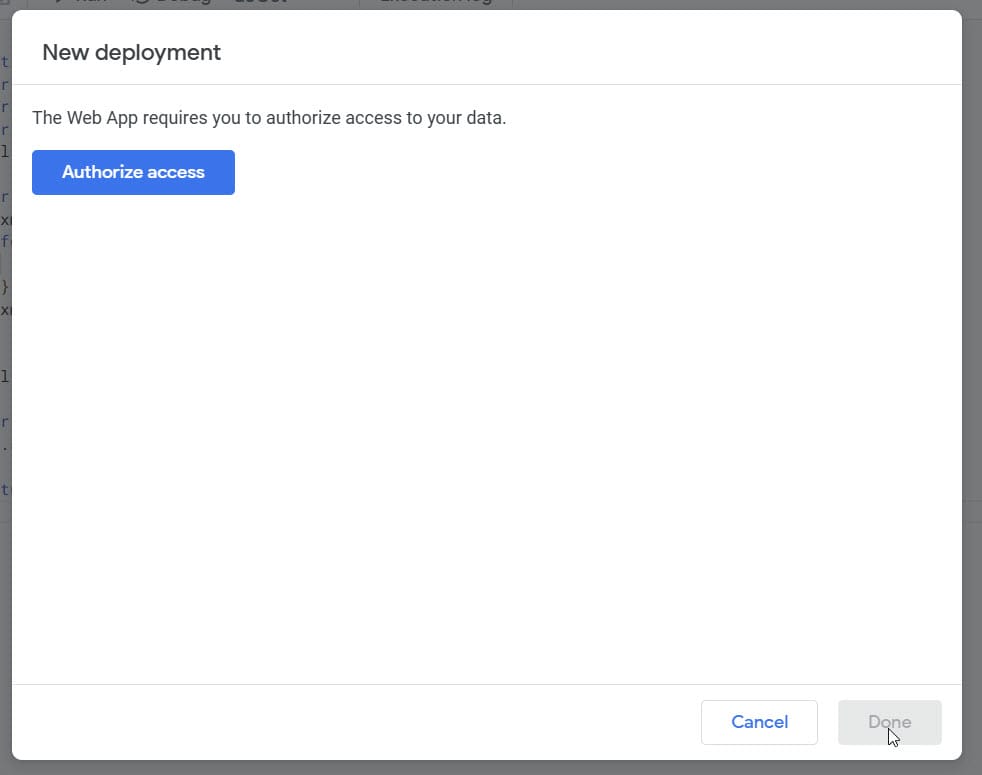The image size is (982, 775).
Task: Select the Execution log panel header
Action: [x=437, y=2]
